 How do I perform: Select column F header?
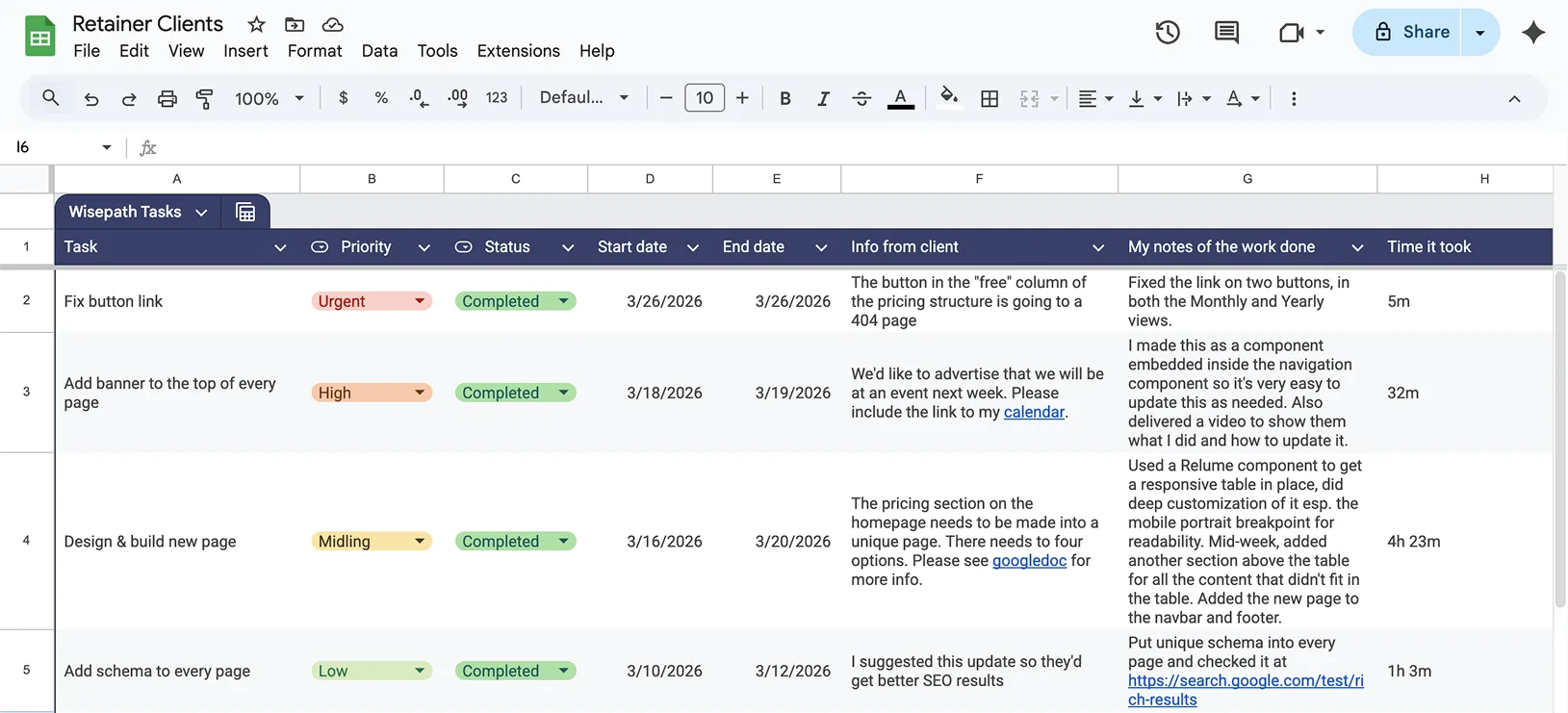coord(979,179)
